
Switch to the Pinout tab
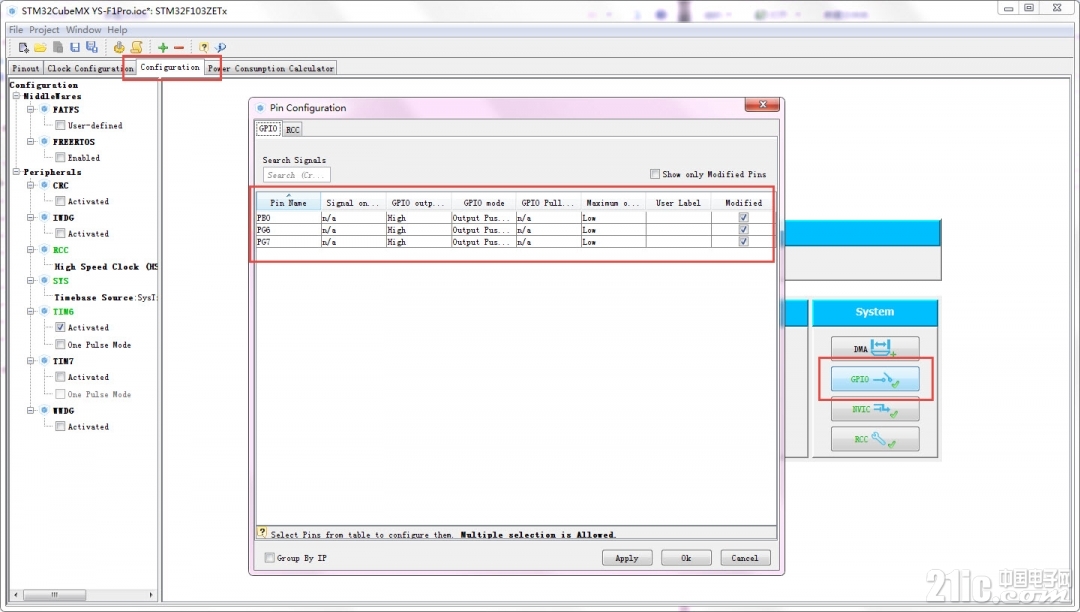tap(25, 68)
